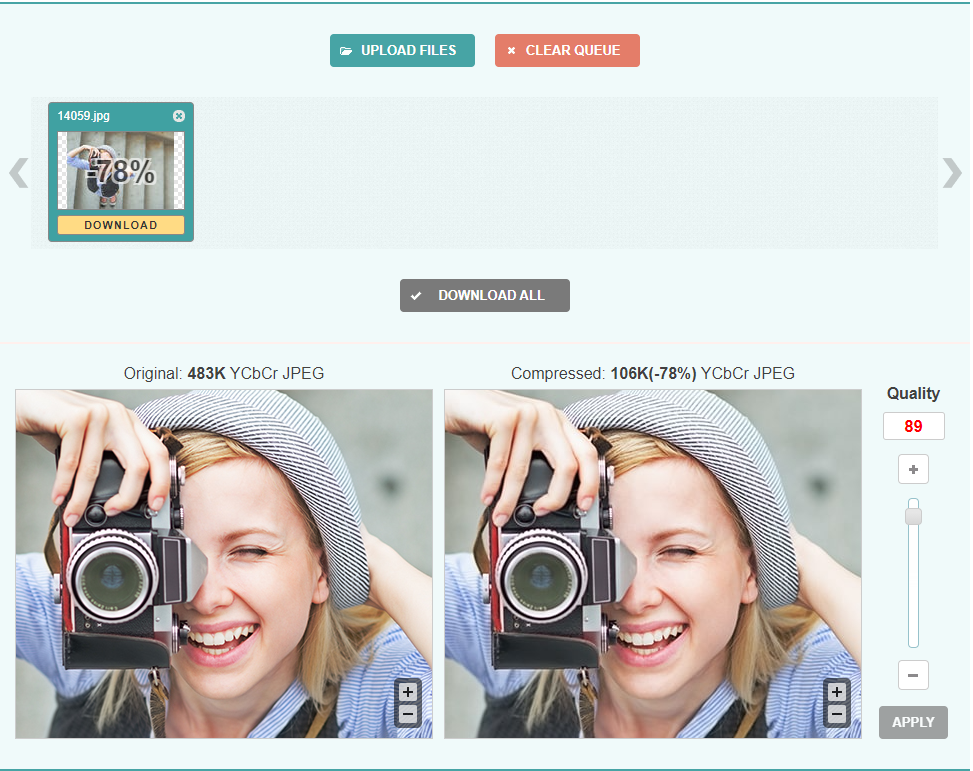The height and width of the screenshot is (771, 973).
Task: Click the checkmark icon on Download All
Action: coord(417,295)
